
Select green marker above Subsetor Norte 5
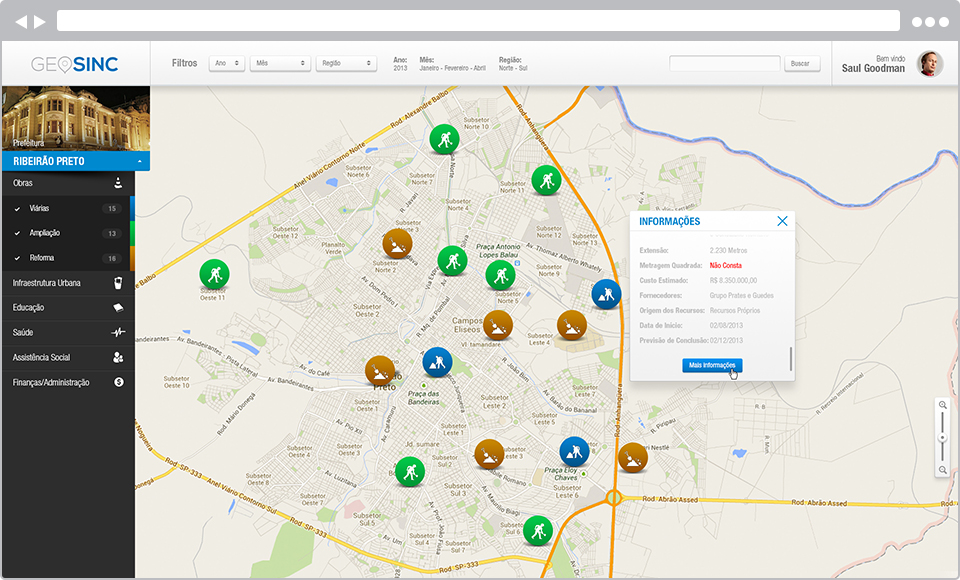coord(500,275)
